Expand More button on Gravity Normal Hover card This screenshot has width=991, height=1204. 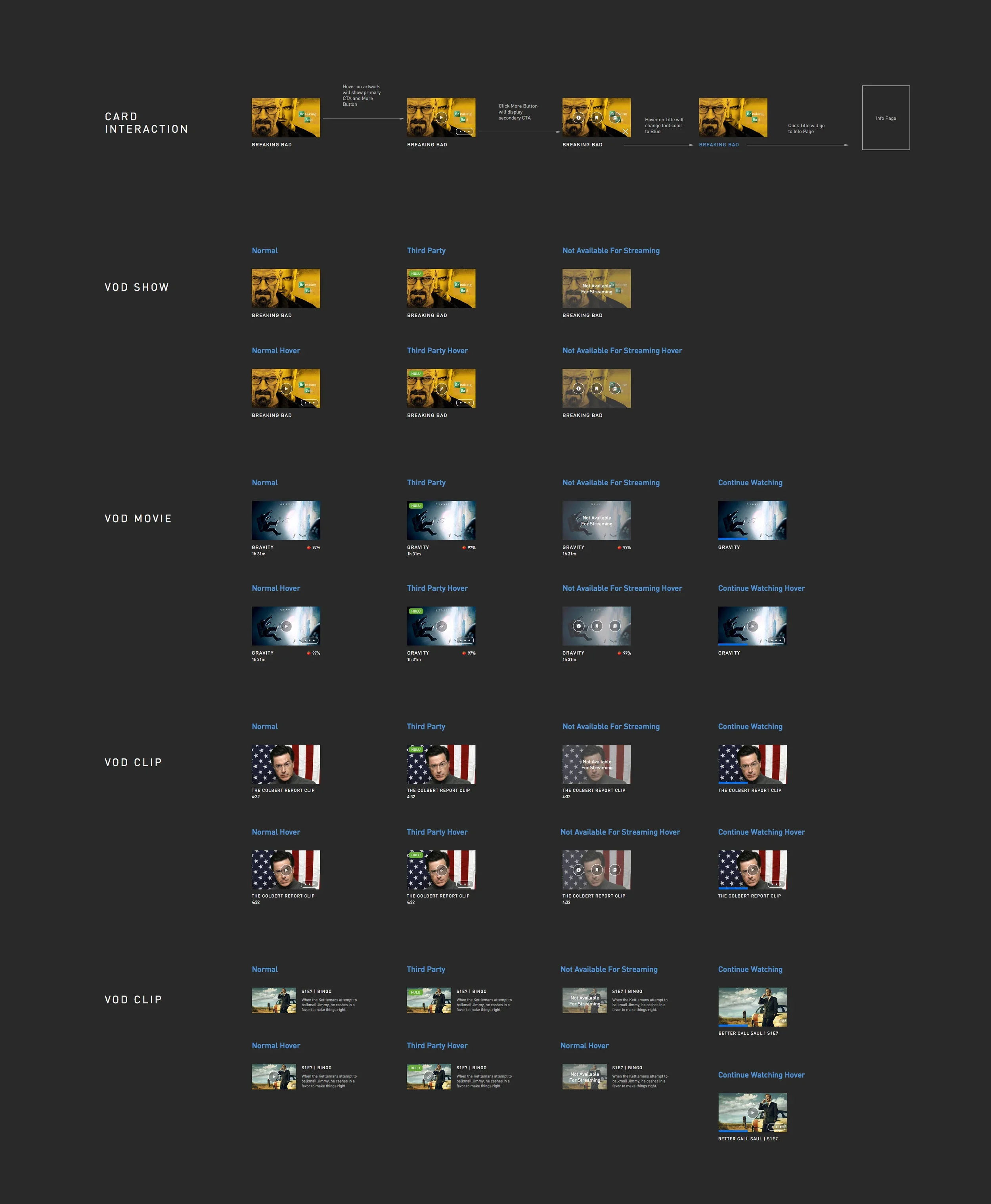310,640
